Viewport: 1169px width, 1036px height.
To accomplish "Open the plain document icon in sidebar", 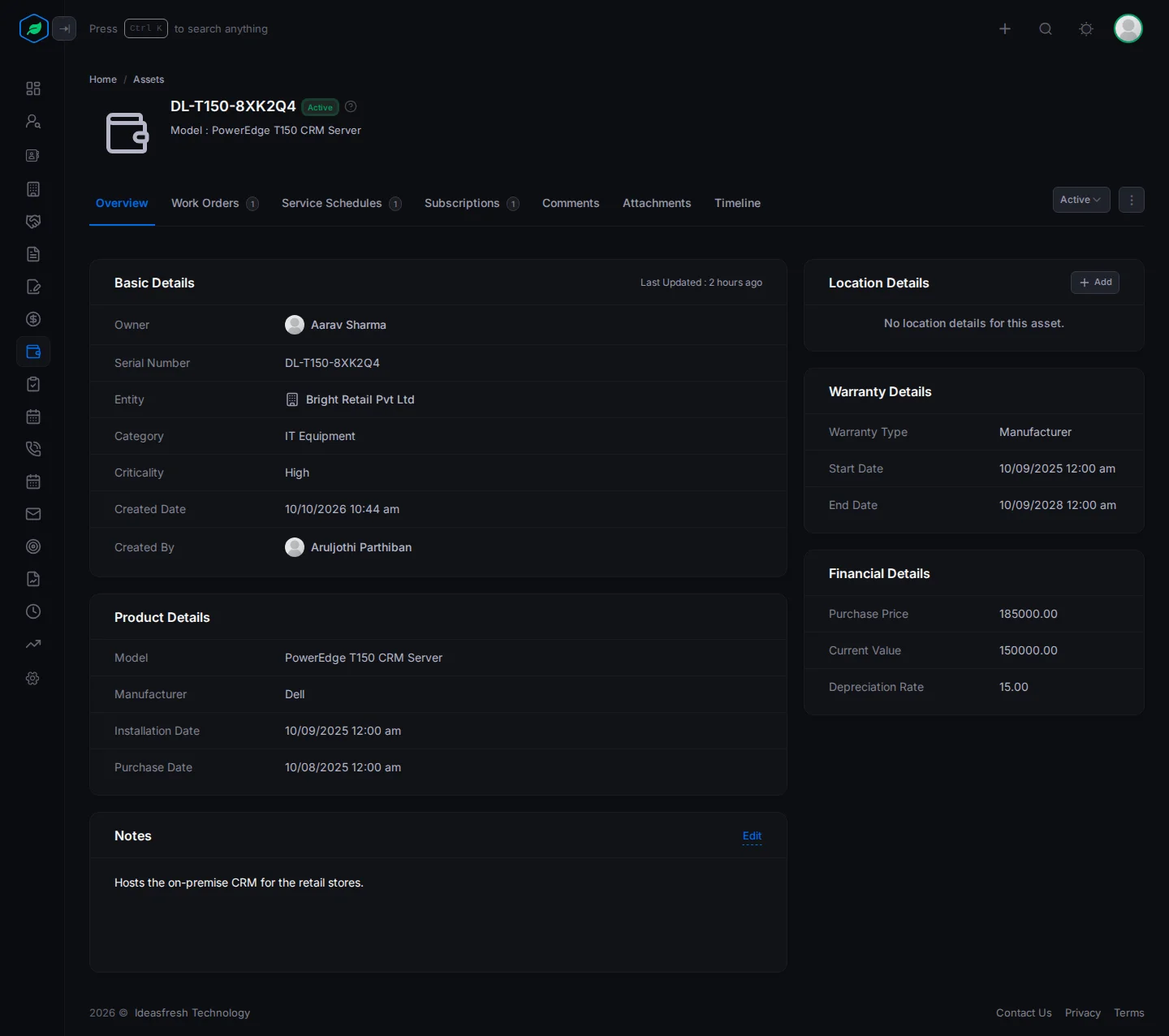I will (33, 254).
